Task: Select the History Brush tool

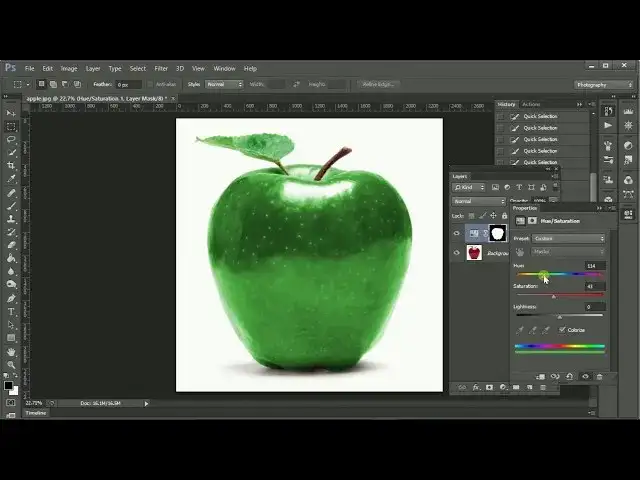Action: click(x=11, y=232)
